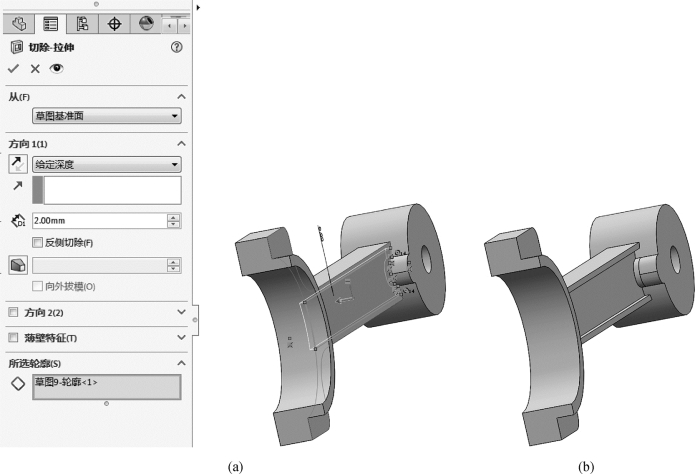The height and width of the screenshot is (474, 695).
Task: Enable the 反侧切除(F) checkbox
Action: (37, 242)
